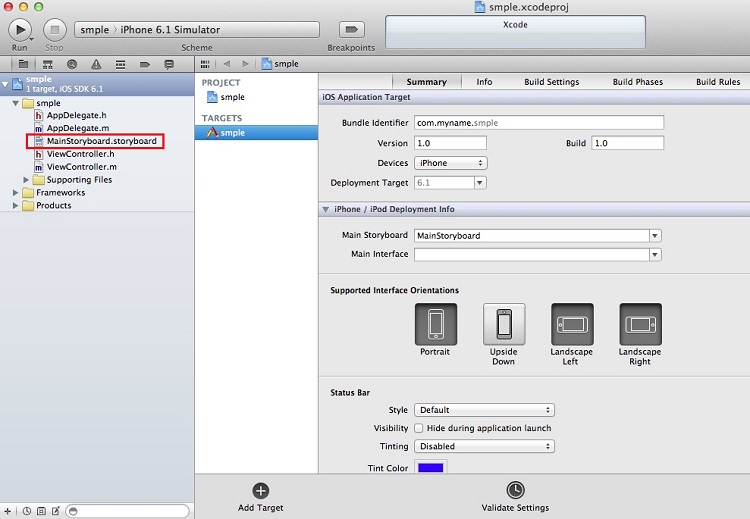Show only recent files filter
The image size is (750, 519).
coord(27,511)
